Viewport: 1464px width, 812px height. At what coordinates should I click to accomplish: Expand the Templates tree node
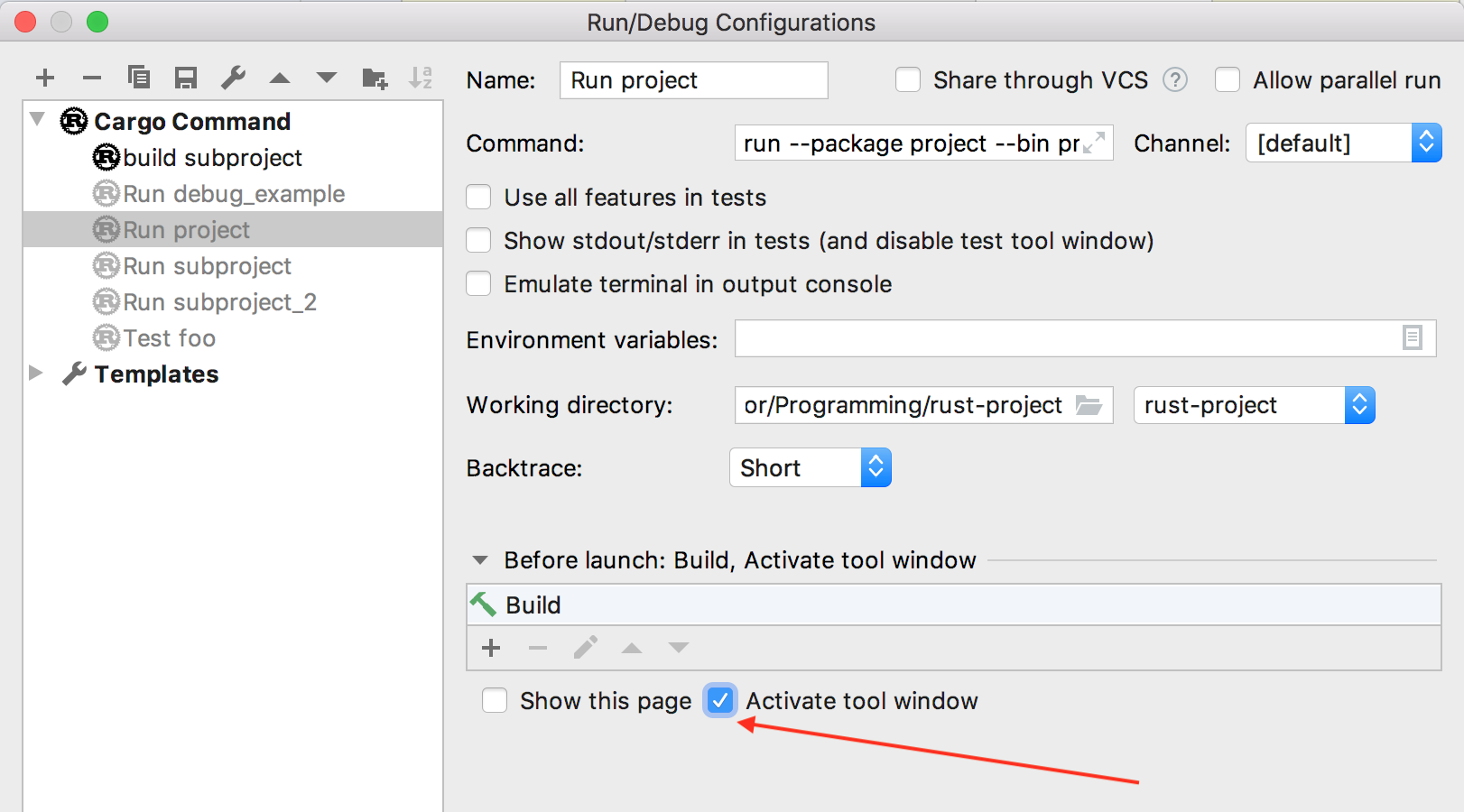[36, 374]
